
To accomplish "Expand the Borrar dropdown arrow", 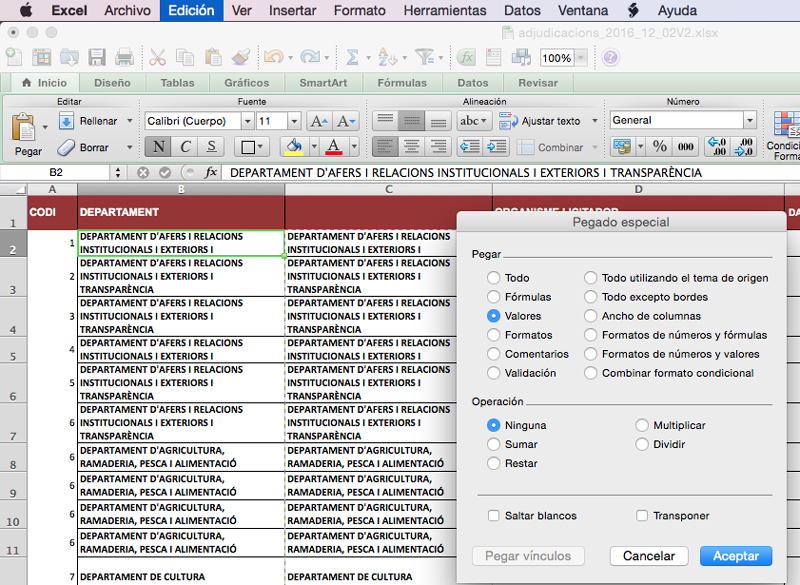I will [x=130, y=147].
